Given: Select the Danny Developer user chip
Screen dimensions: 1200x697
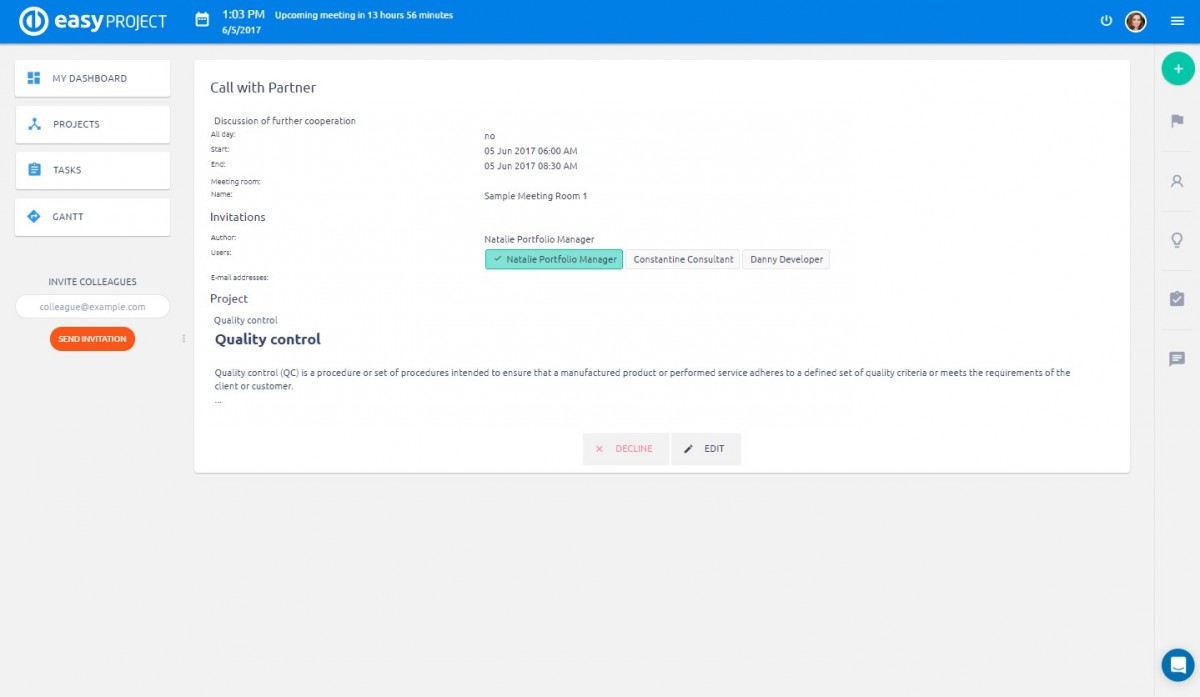Looking at the screenshot, I should pyautogui.click(x=786, y=260).
